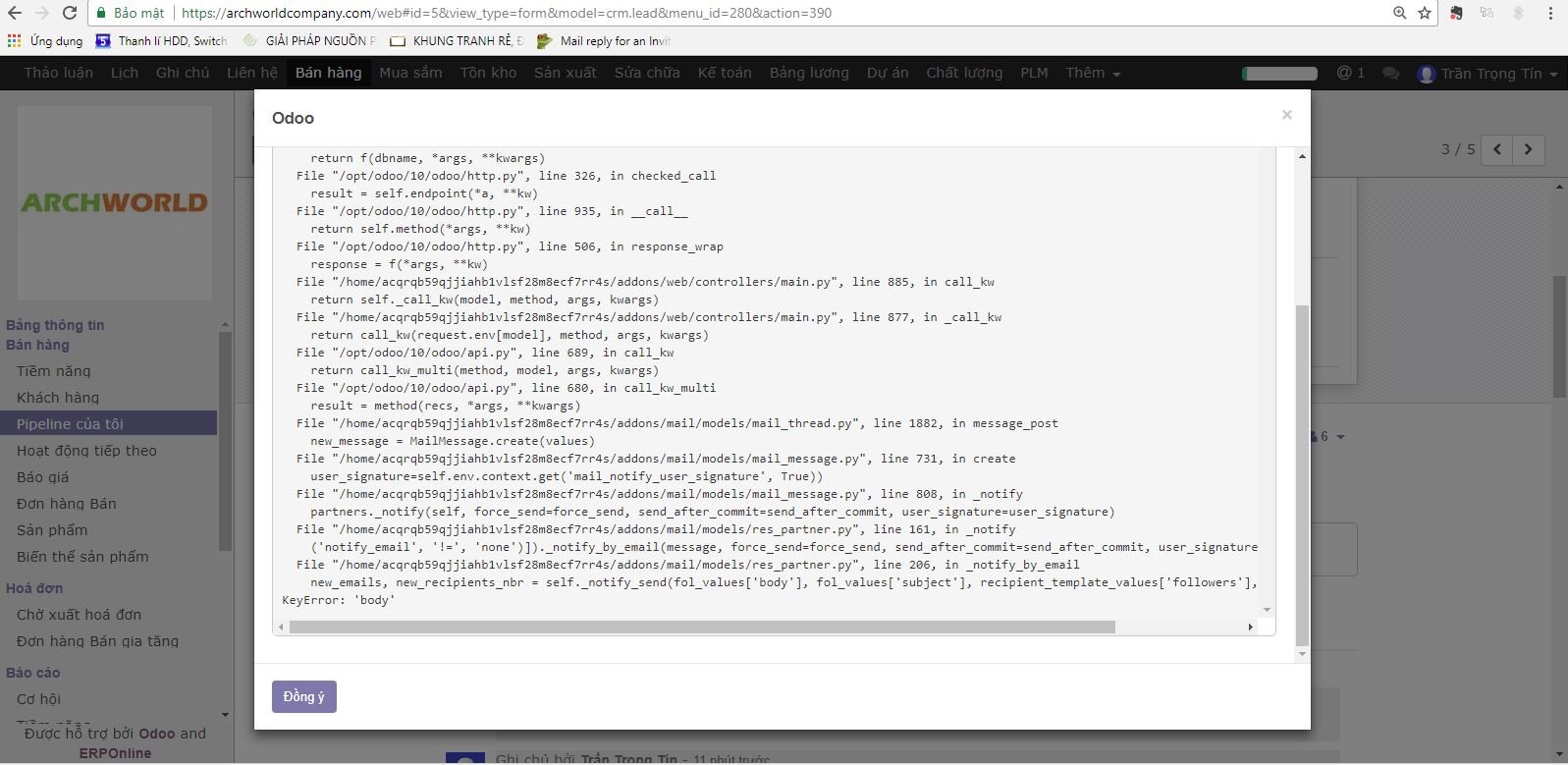Select Hoạt động tiếp theo in sidebar
The height and width of the screenshot is (765, 1568).
coord(86,451)
